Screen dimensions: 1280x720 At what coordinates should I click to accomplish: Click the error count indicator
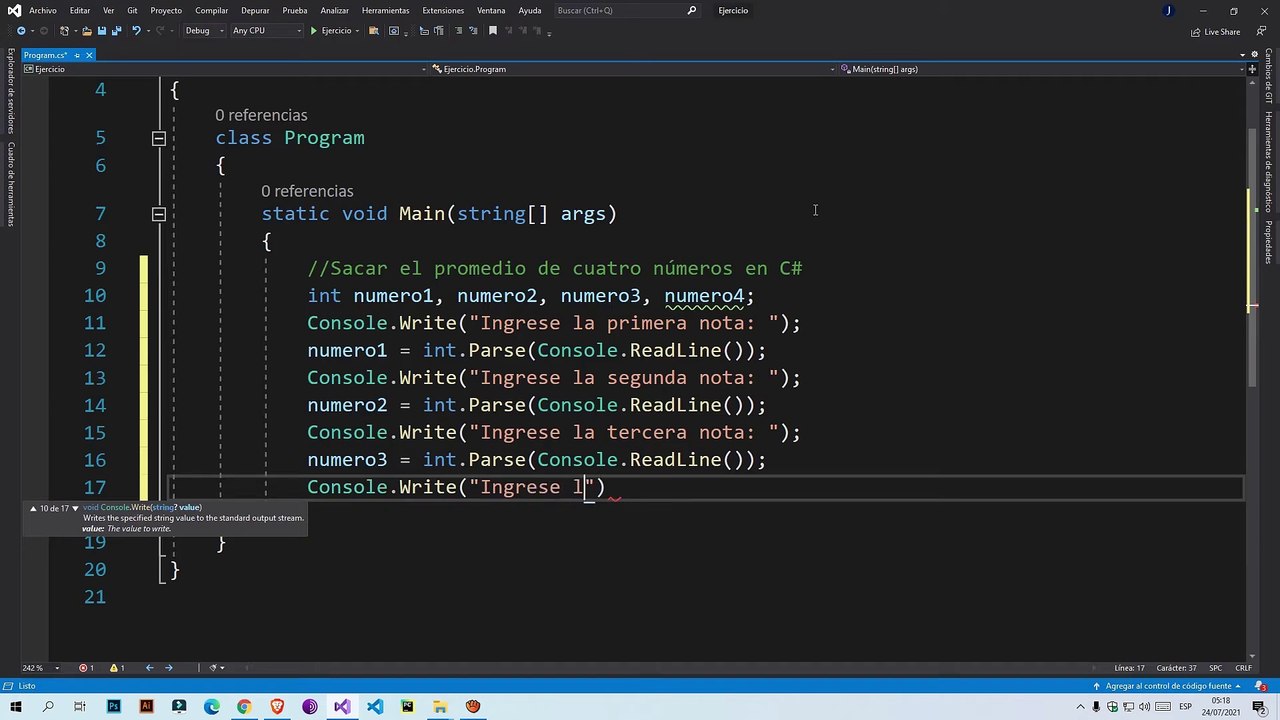click(87, 668)
